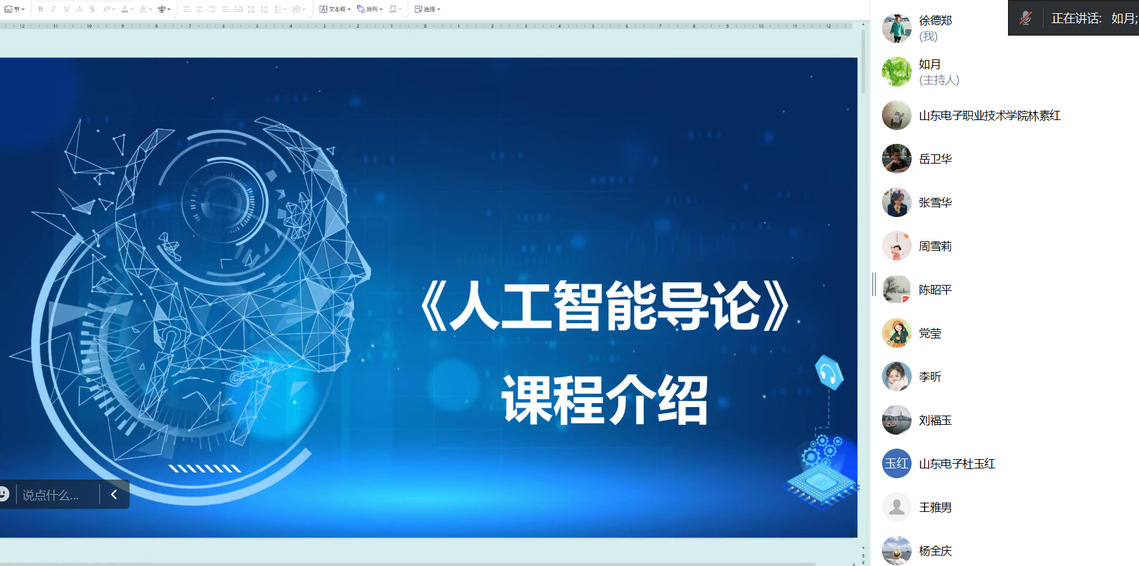Open the 排列 arrange dropdown

pyautogui.click(x=369, y=9)
